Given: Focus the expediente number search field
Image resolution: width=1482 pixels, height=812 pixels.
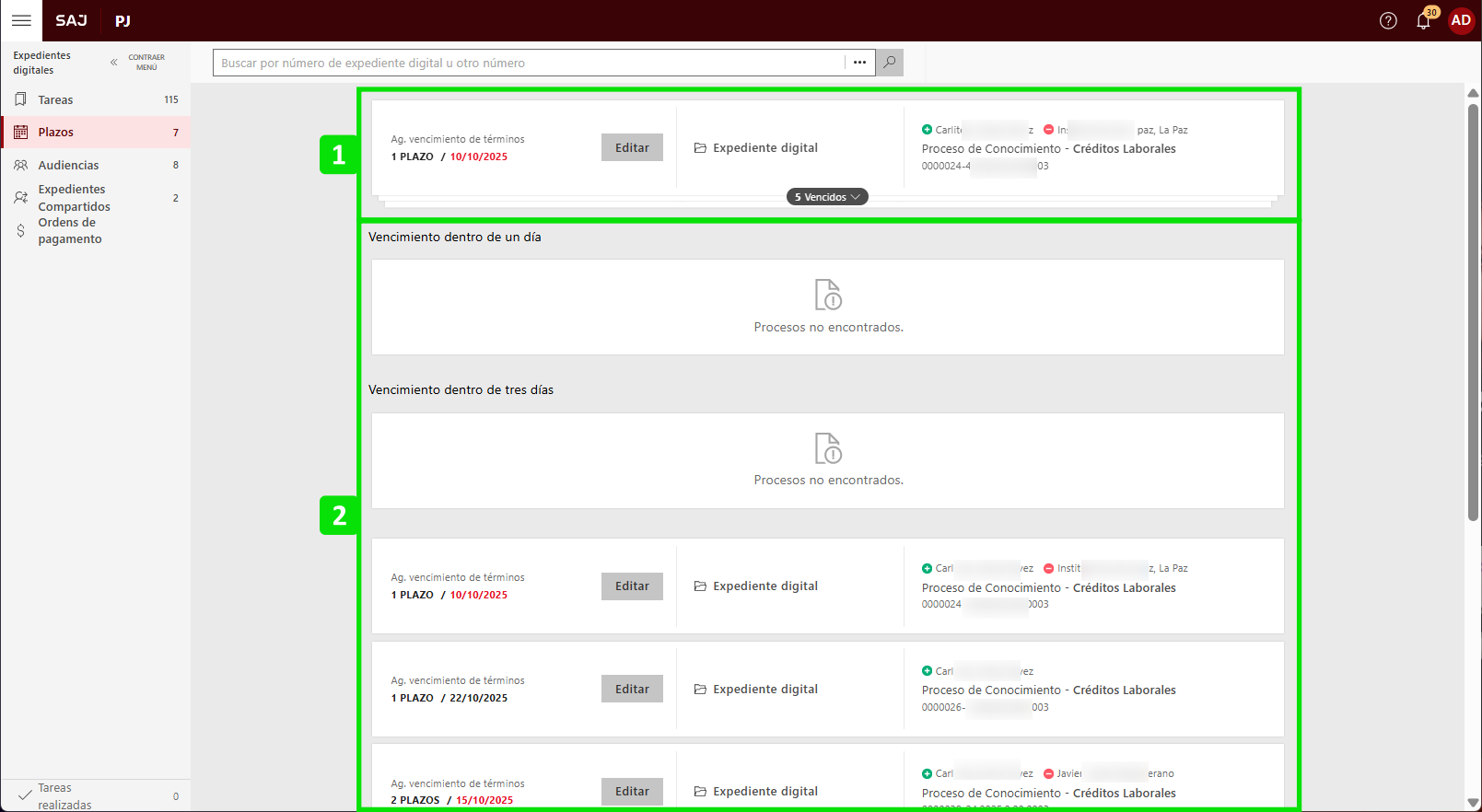Looking at the screenshot, I should coord(530,63).
